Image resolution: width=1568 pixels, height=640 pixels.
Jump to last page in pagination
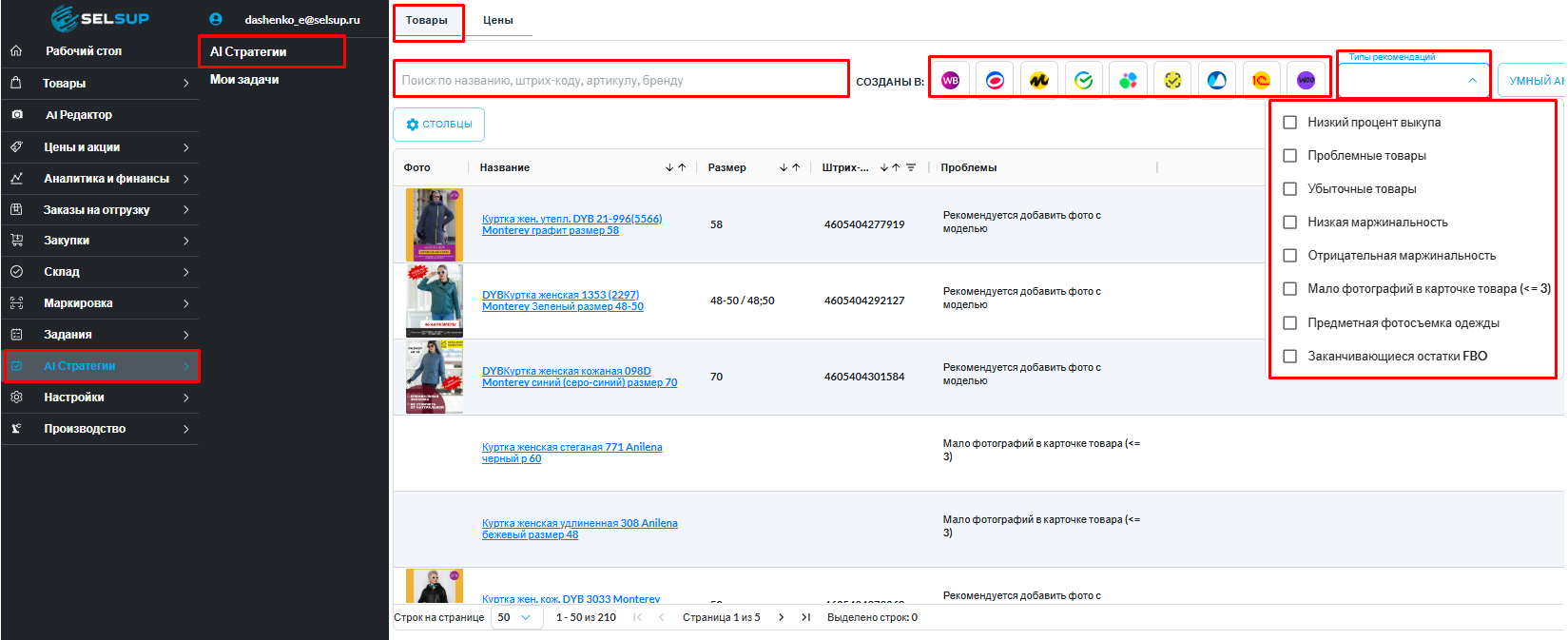pyautogui.click(x=805, y=617)
